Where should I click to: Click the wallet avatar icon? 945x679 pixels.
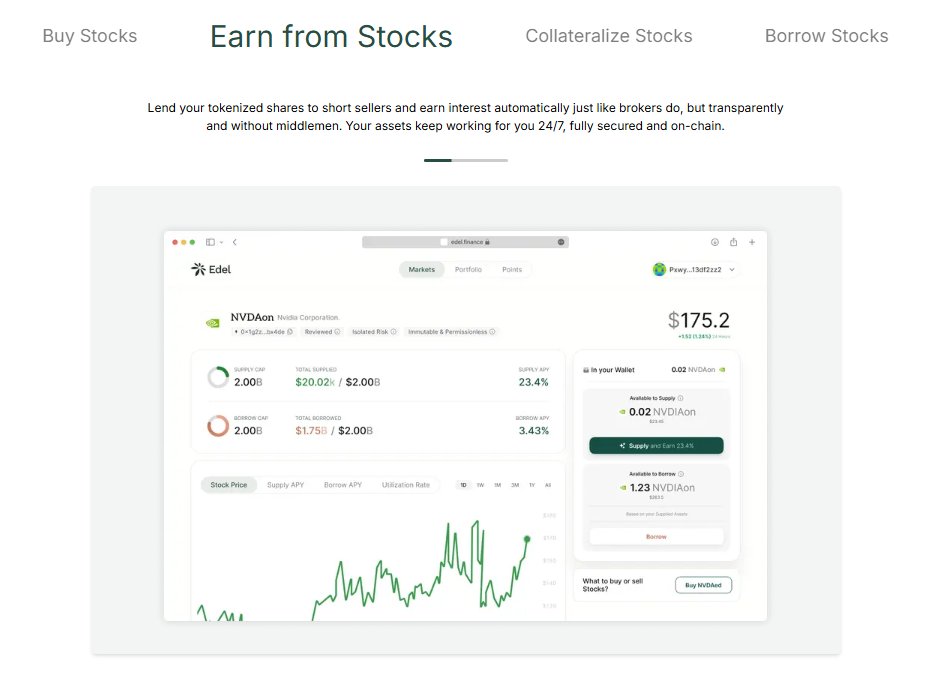click(659, 269)
